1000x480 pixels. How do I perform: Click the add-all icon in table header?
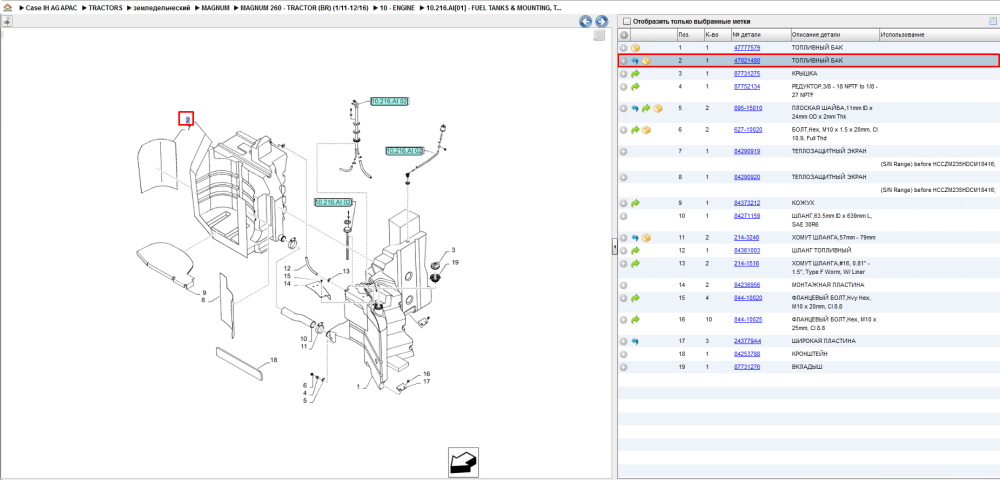pyautogui.click(x=624, y=35)
